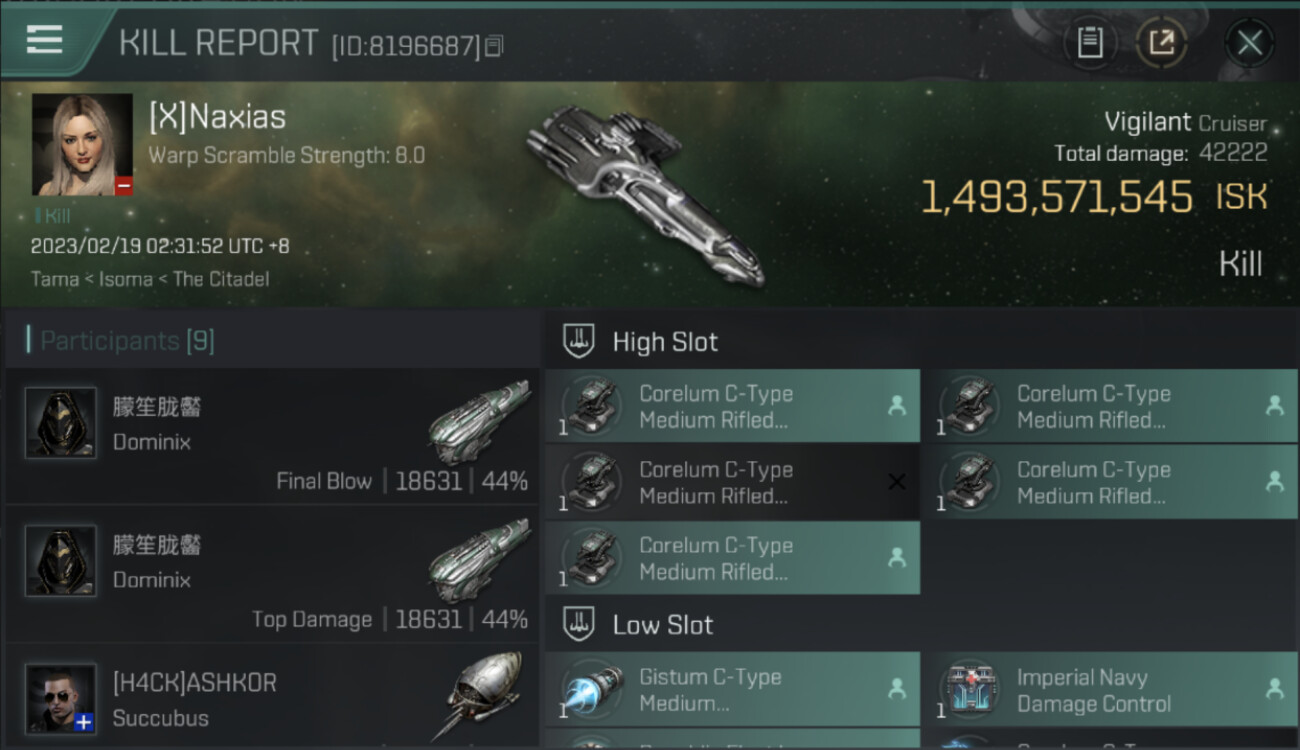This screenshot has height=750, width=1300.
Task: Close the kill report window
Action: point(1249,43)
